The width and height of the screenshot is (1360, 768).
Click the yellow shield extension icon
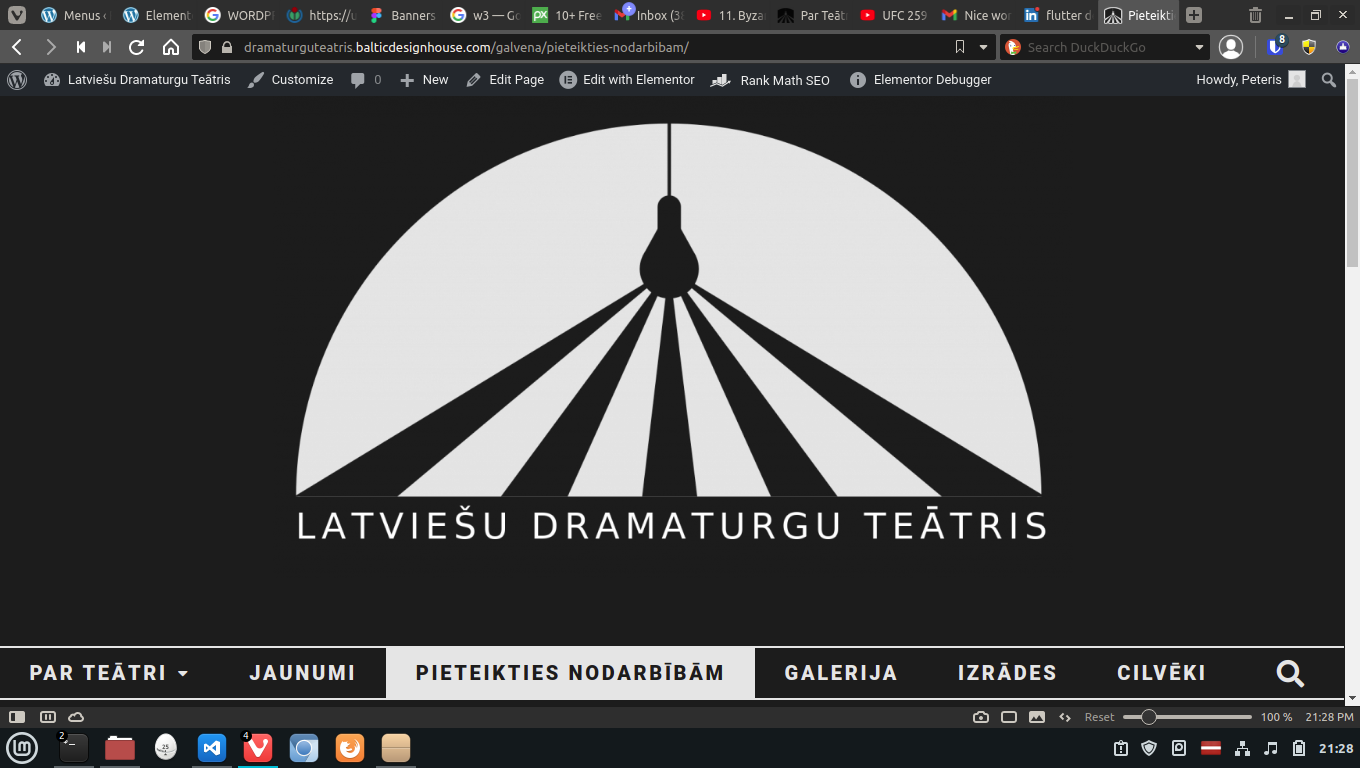point(1309,47)
